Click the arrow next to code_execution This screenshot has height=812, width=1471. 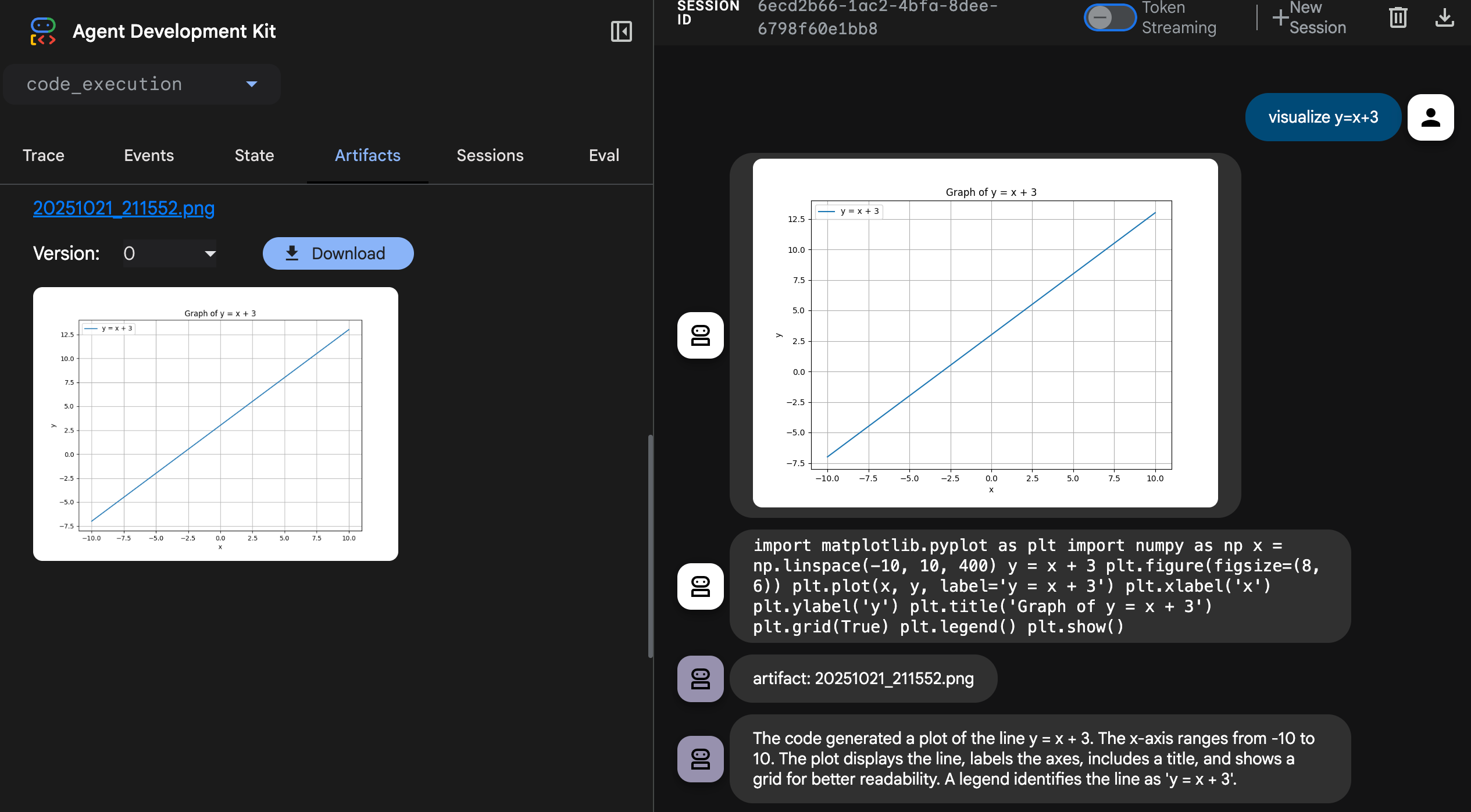pyautogui.click(x=252, y=84)
